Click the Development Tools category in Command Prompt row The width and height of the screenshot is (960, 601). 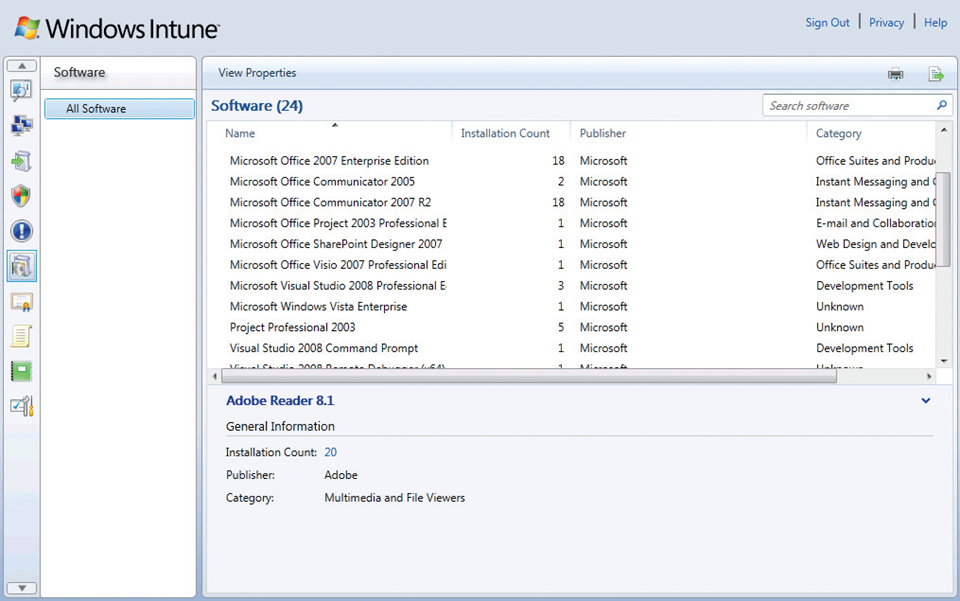pos(864,348)
